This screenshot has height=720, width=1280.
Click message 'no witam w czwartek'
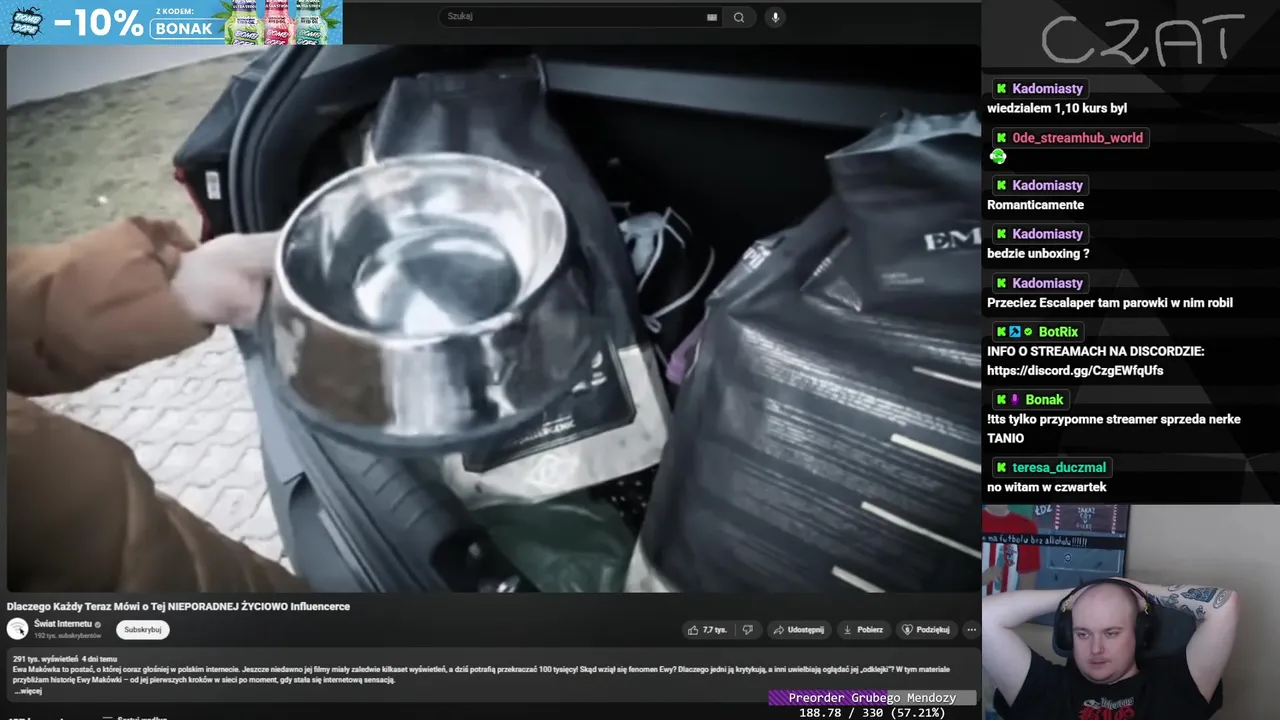coord(1046,487)
